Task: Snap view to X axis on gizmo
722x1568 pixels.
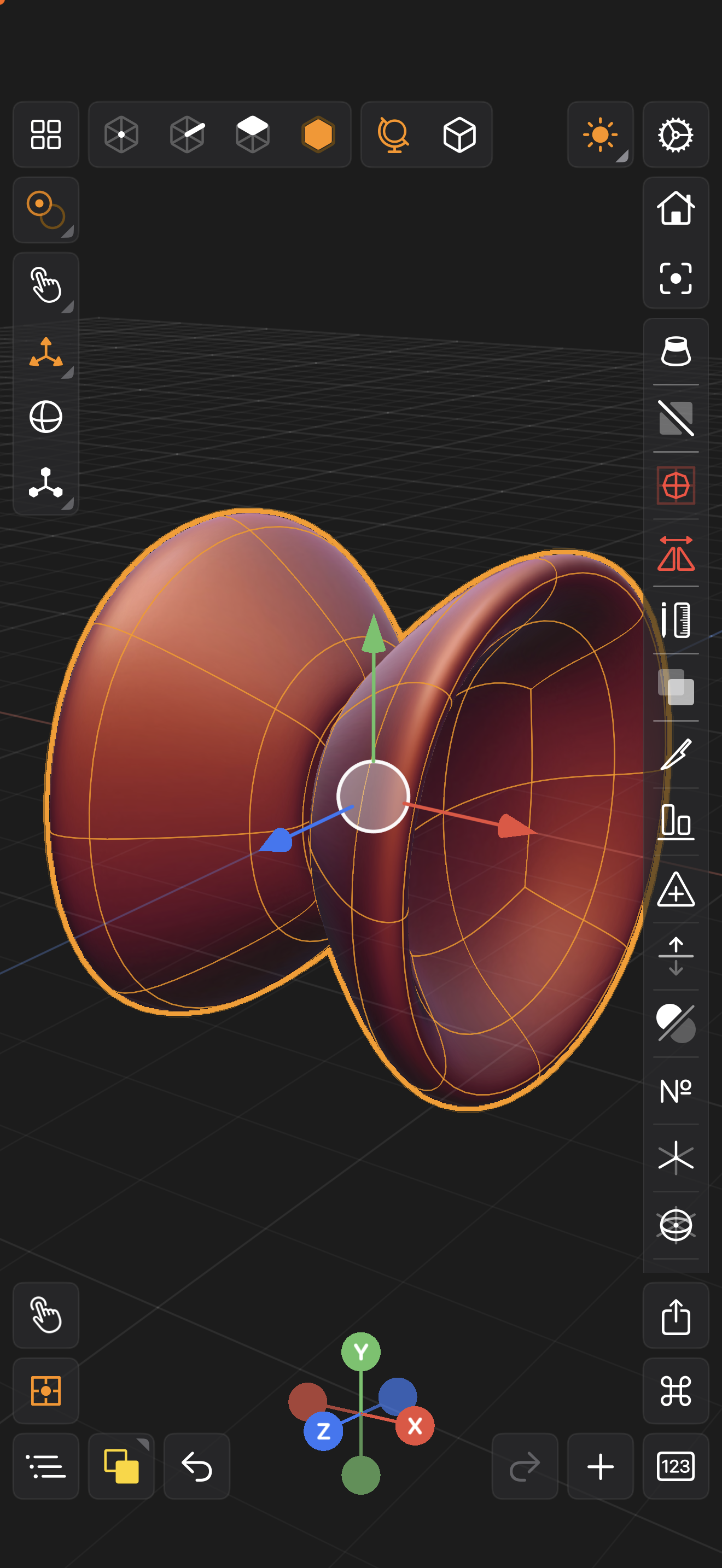Action: (415, 1425)
